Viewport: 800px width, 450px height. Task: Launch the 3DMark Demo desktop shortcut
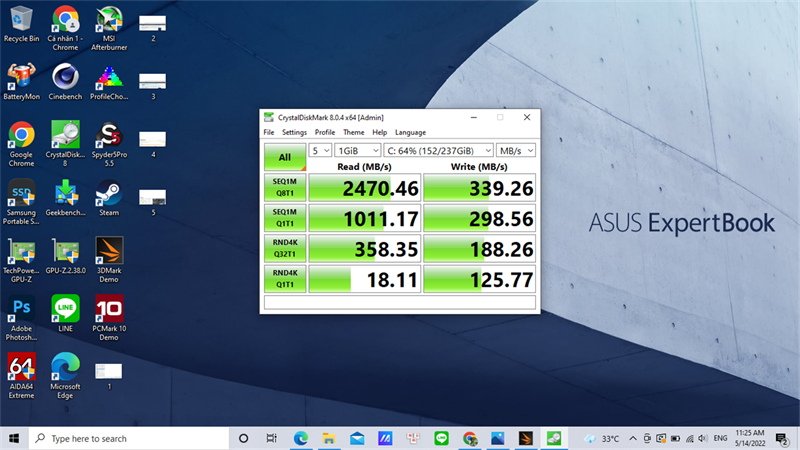click(x=109, y=260)
